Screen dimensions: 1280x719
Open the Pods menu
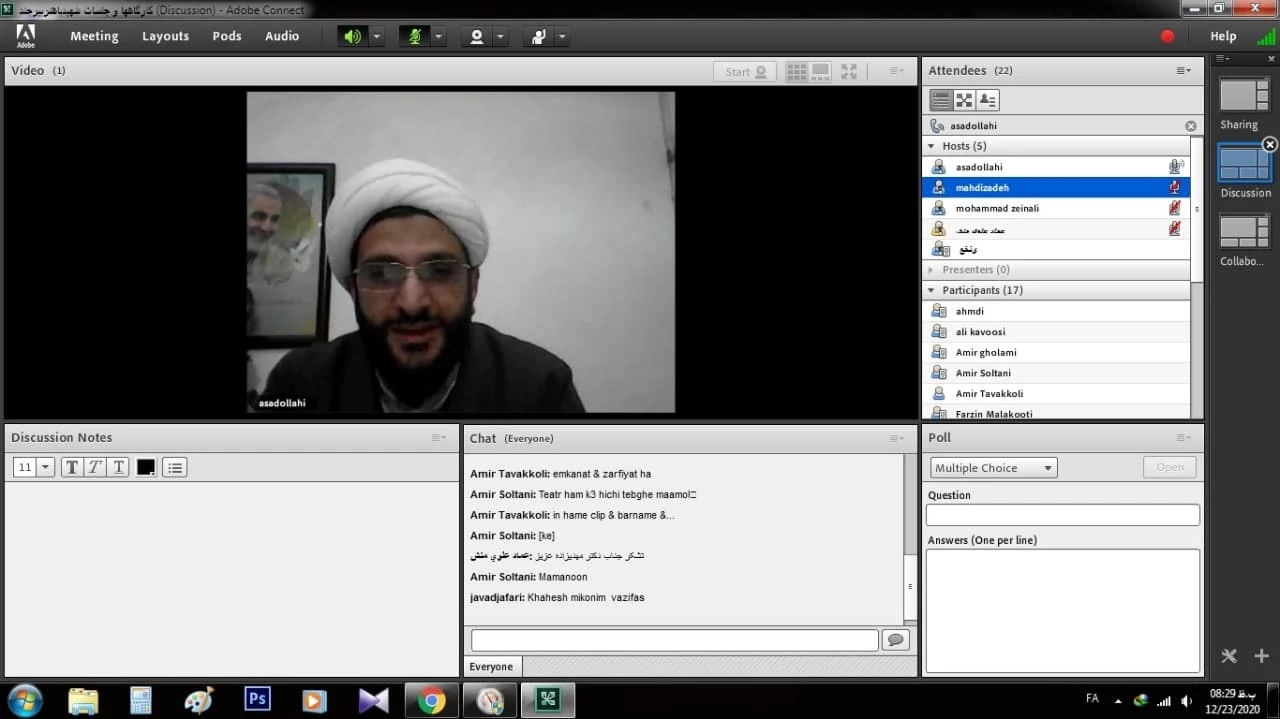(227, 36)
